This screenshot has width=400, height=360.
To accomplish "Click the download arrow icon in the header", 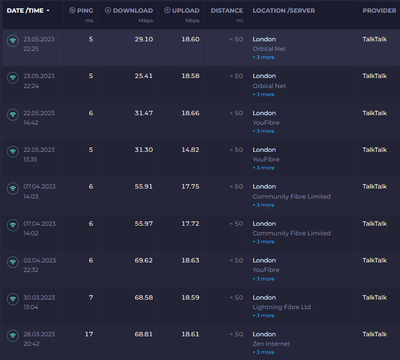I will click(108, 10).
